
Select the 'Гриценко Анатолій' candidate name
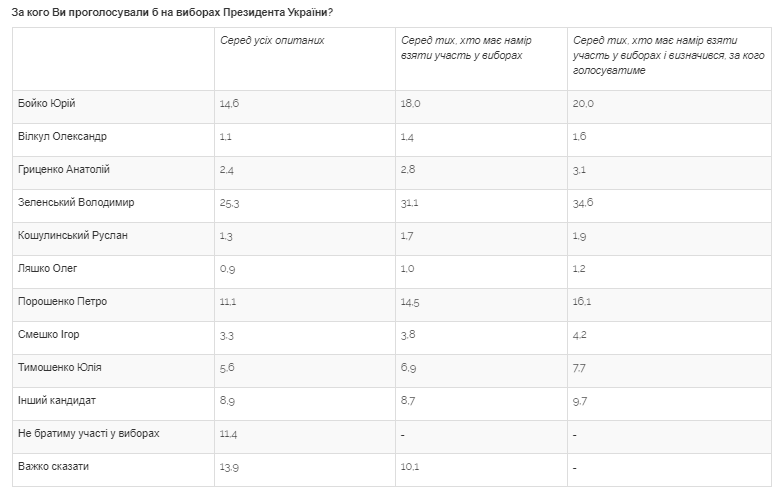pos(64,170)
